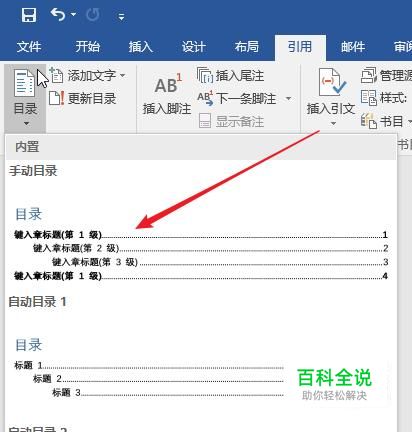Click 键入章标题(第 2 级) line
This screenshot has width=412, height=432.
coord(211,248)
